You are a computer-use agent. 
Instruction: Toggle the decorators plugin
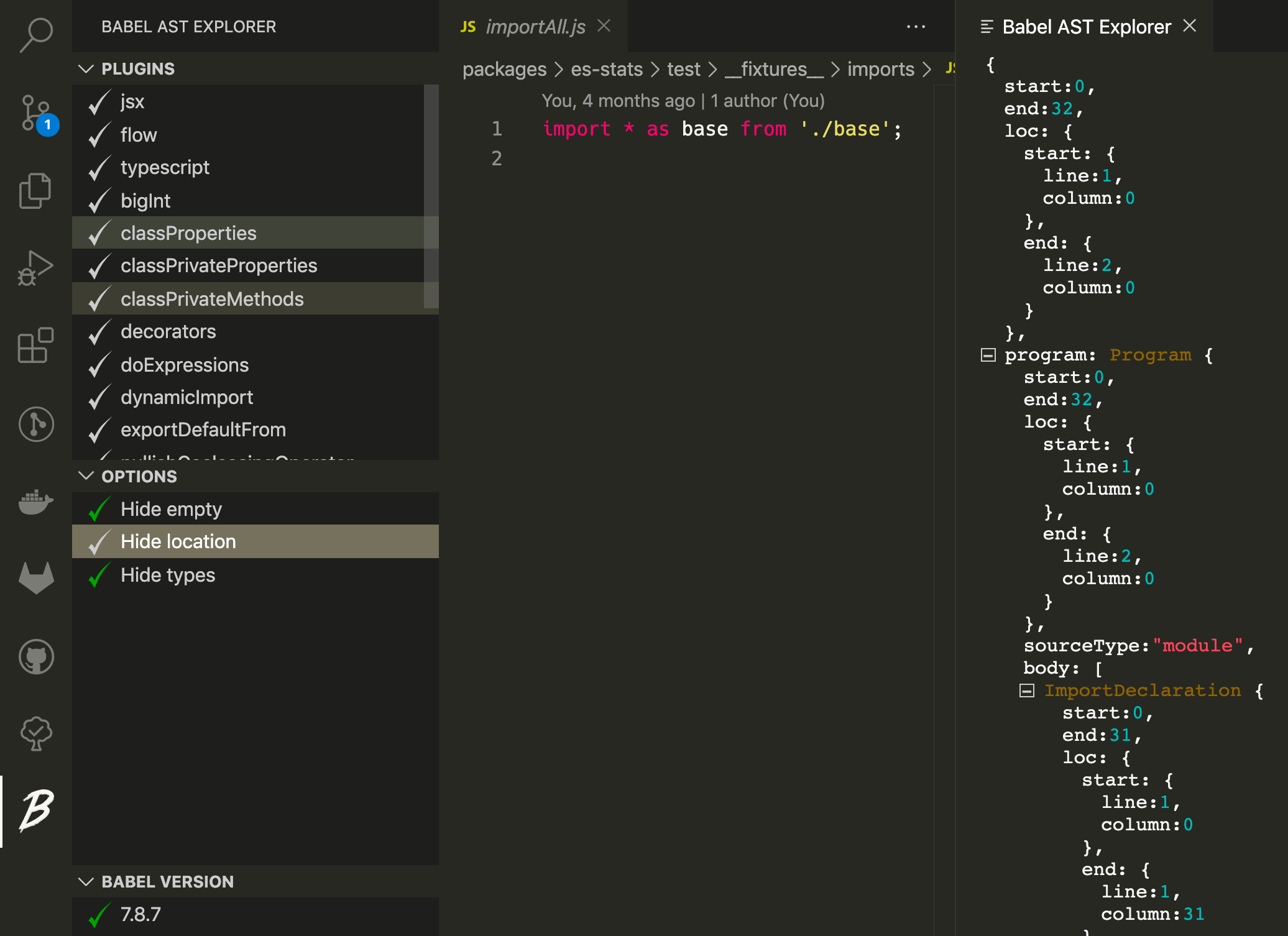(255, 331)
